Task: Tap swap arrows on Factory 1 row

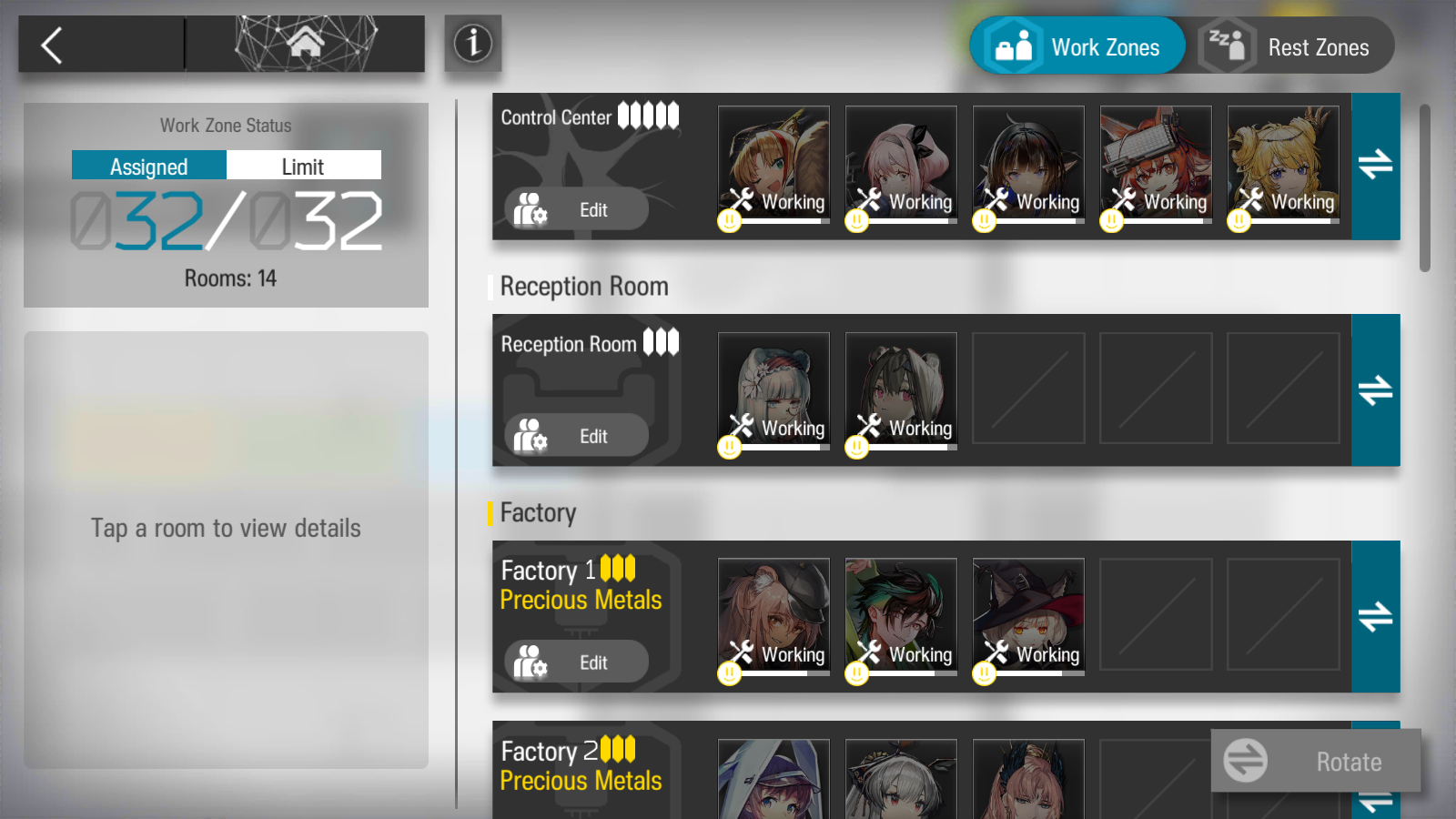Action: (1375, 617)
